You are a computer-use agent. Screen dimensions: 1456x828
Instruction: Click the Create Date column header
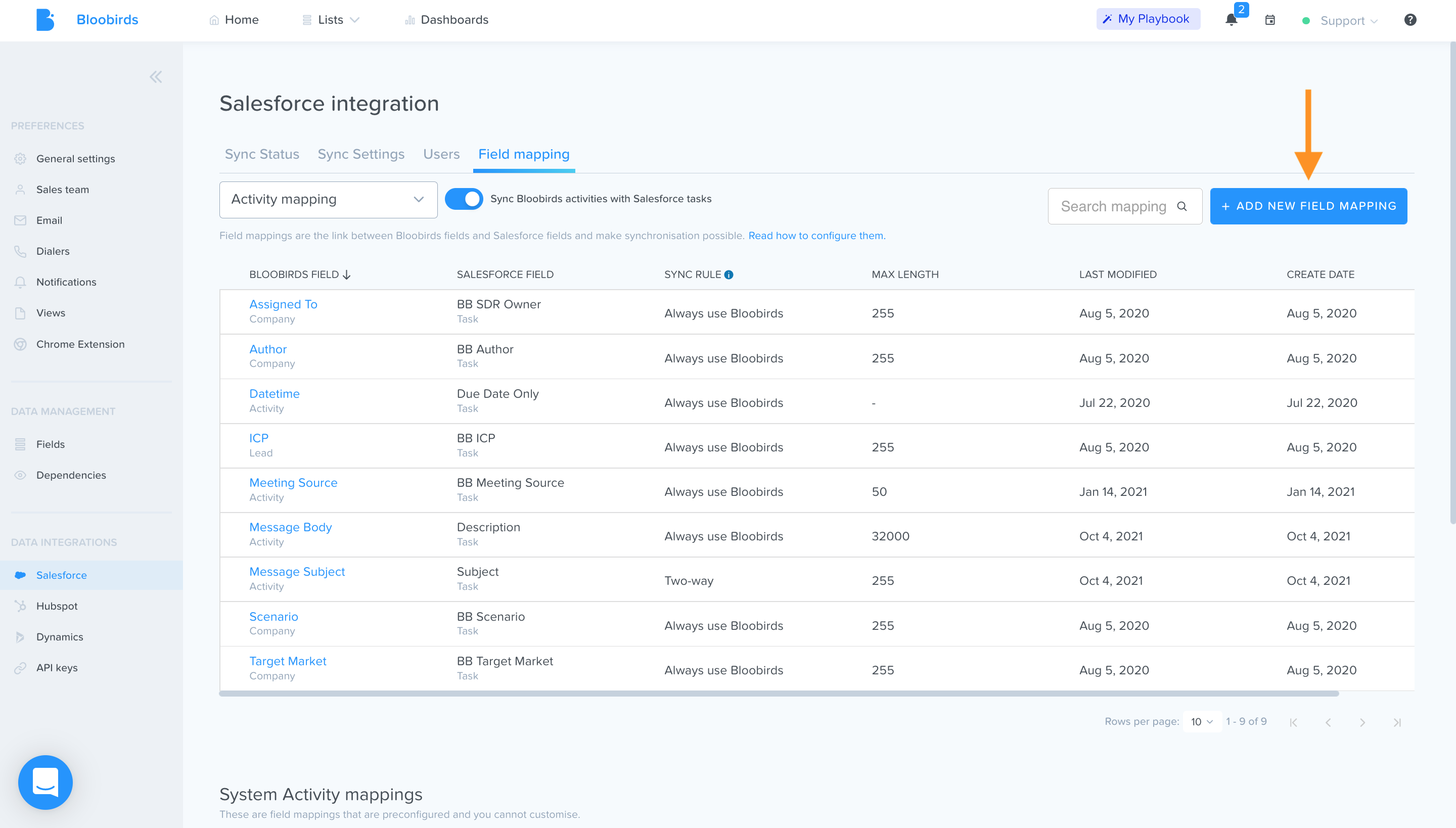1321,274
